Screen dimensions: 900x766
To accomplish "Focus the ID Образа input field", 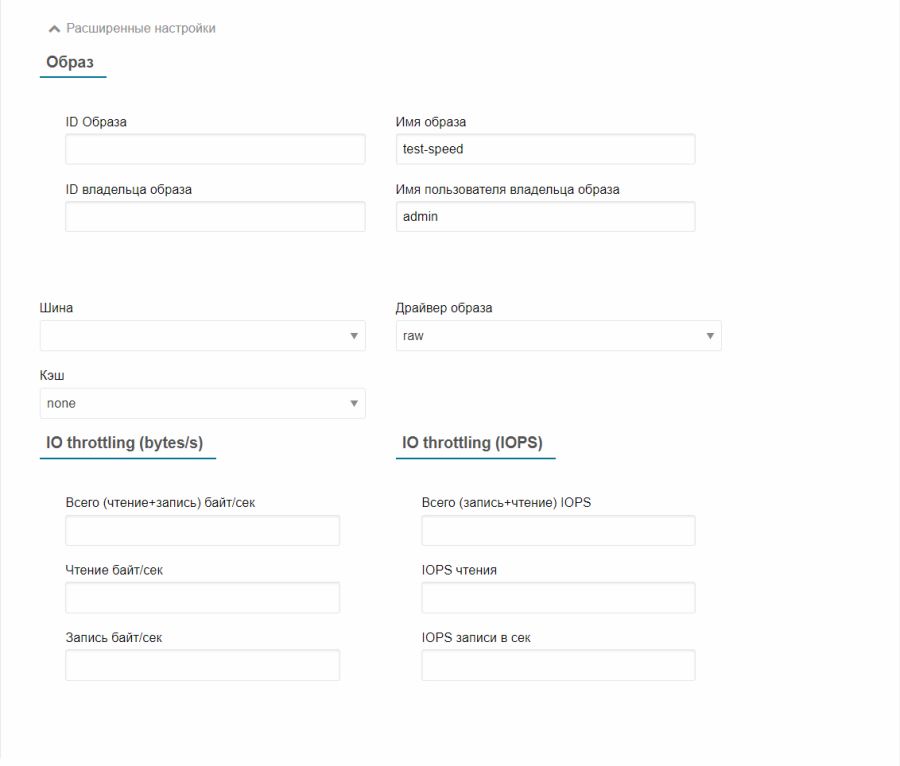I will coord(215,149).
